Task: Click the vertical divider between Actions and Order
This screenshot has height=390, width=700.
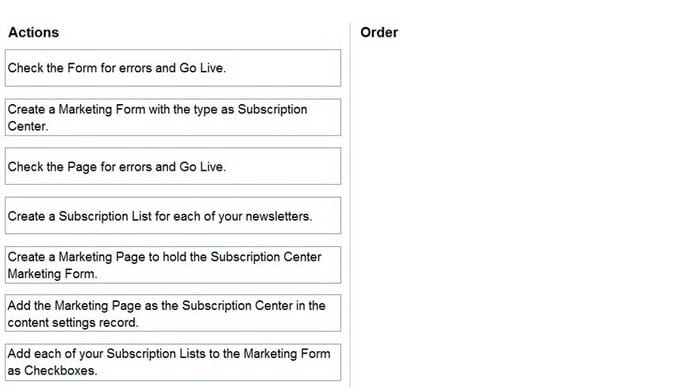Action: (x=350, y=205)
